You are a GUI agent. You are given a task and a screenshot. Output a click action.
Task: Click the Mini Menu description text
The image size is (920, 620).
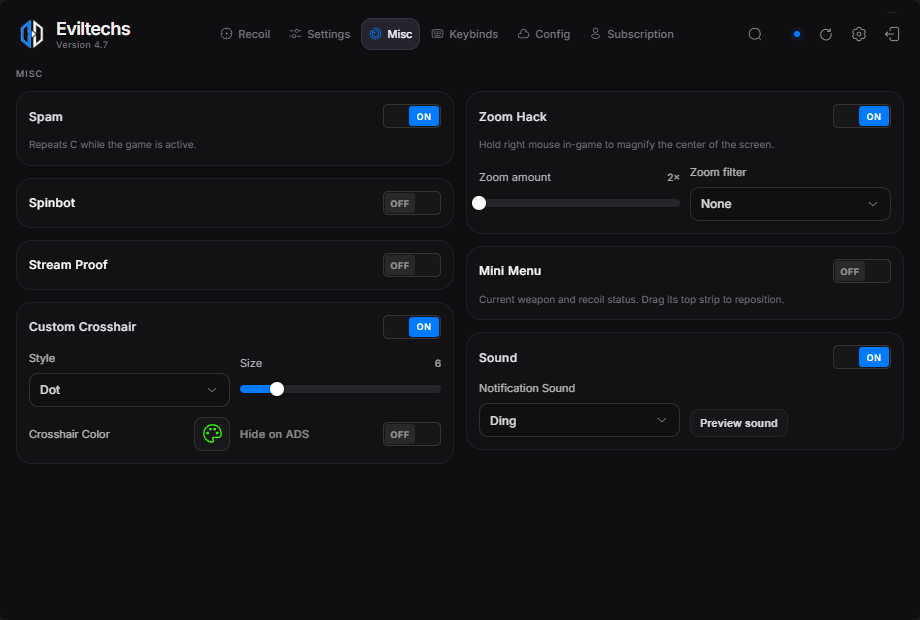pyautogui.click(x=631, y=299)
